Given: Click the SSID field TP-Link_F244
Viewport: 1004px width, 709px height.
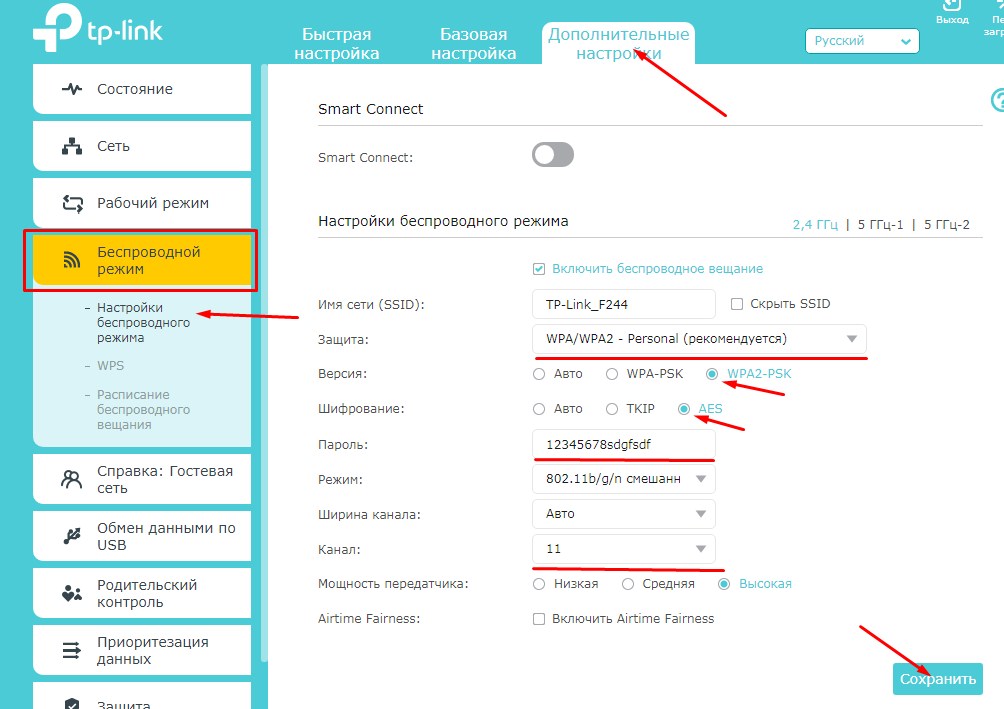Looking at the screenshot, I should [x=624, y=304].
